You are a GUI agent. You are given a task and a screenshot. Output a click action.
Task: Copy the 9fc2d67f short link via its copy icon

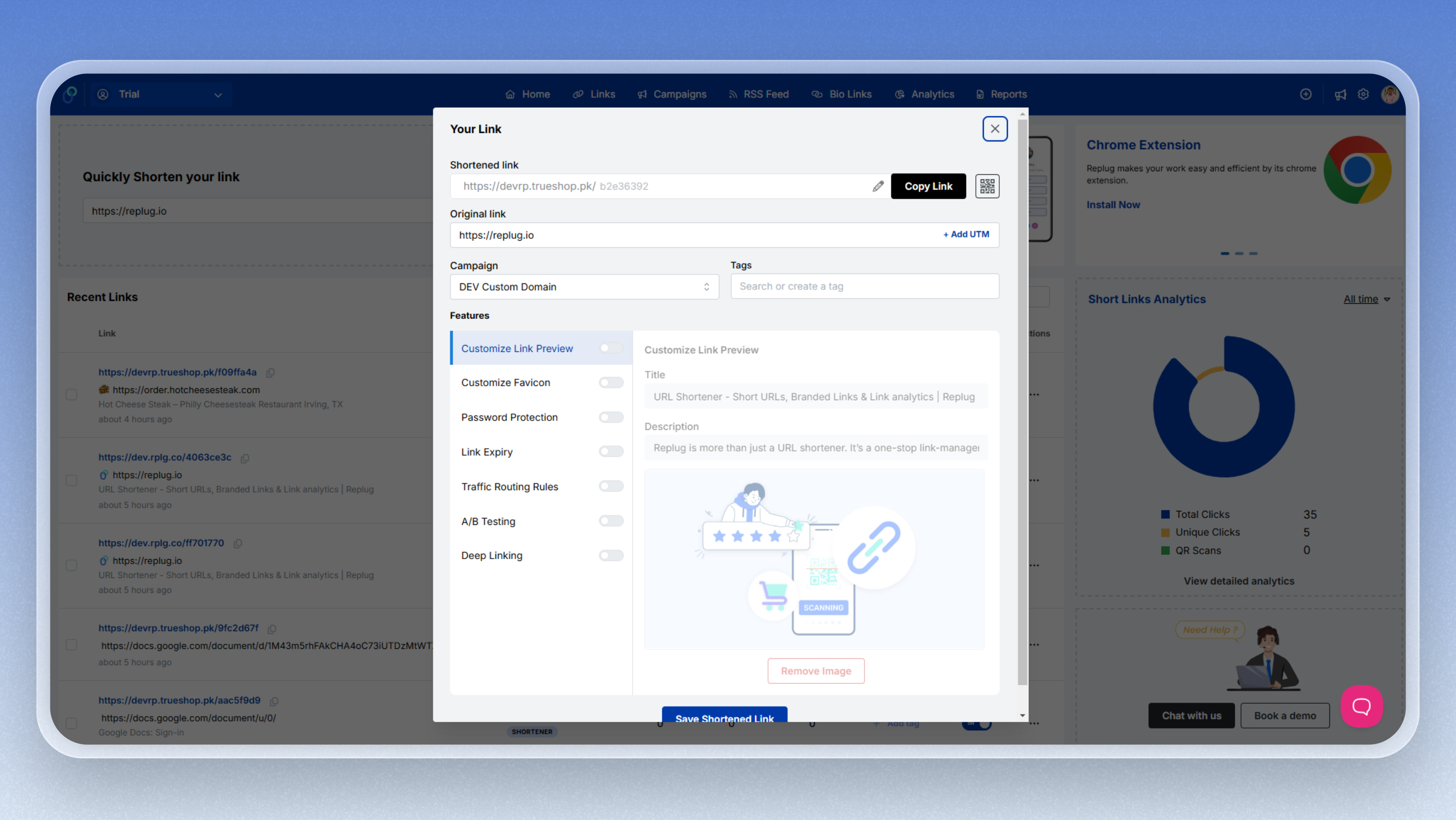(x=272, y=629)
